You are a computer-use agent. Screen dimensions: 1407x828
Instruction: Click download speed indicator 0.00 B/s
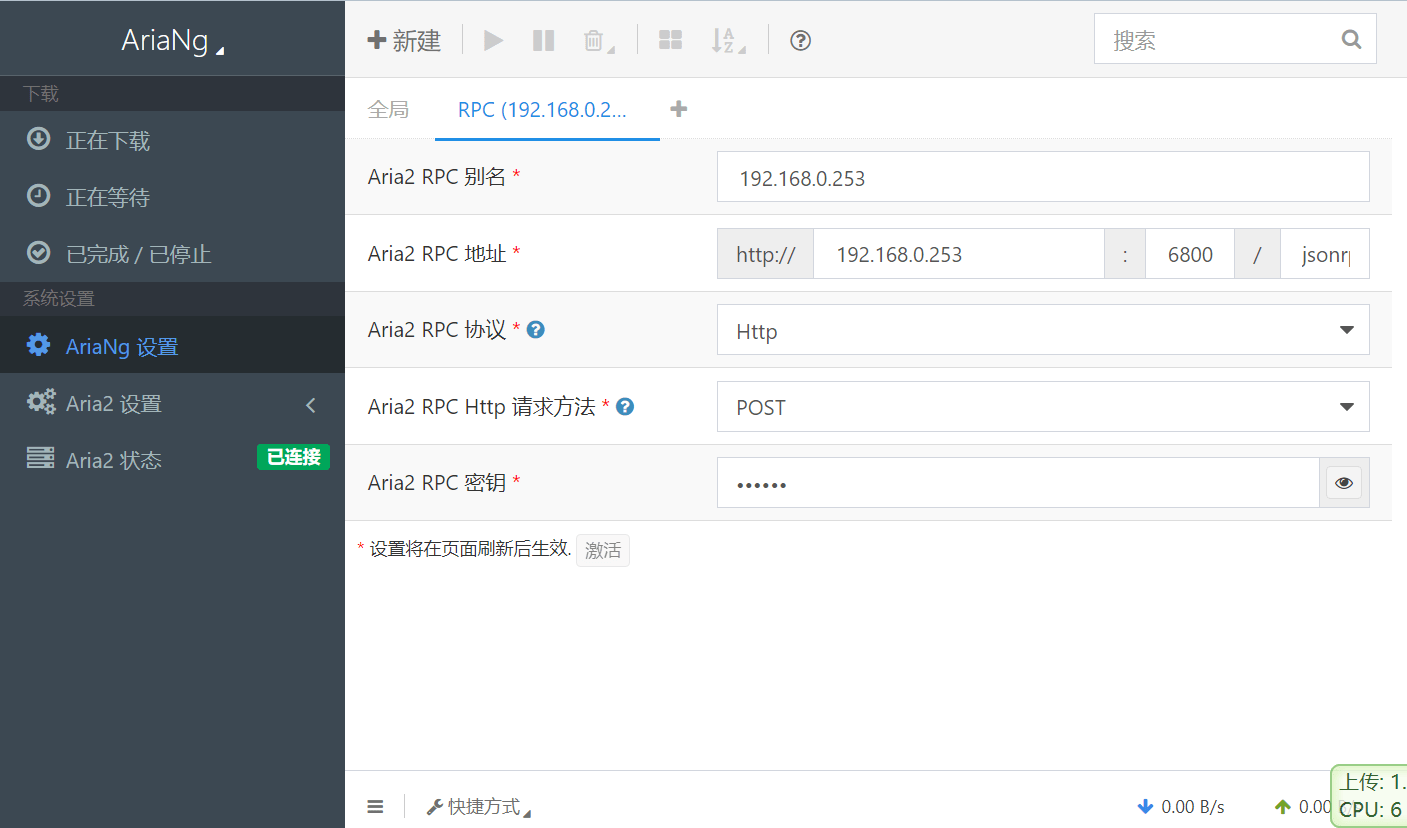tap(1181, 806)
